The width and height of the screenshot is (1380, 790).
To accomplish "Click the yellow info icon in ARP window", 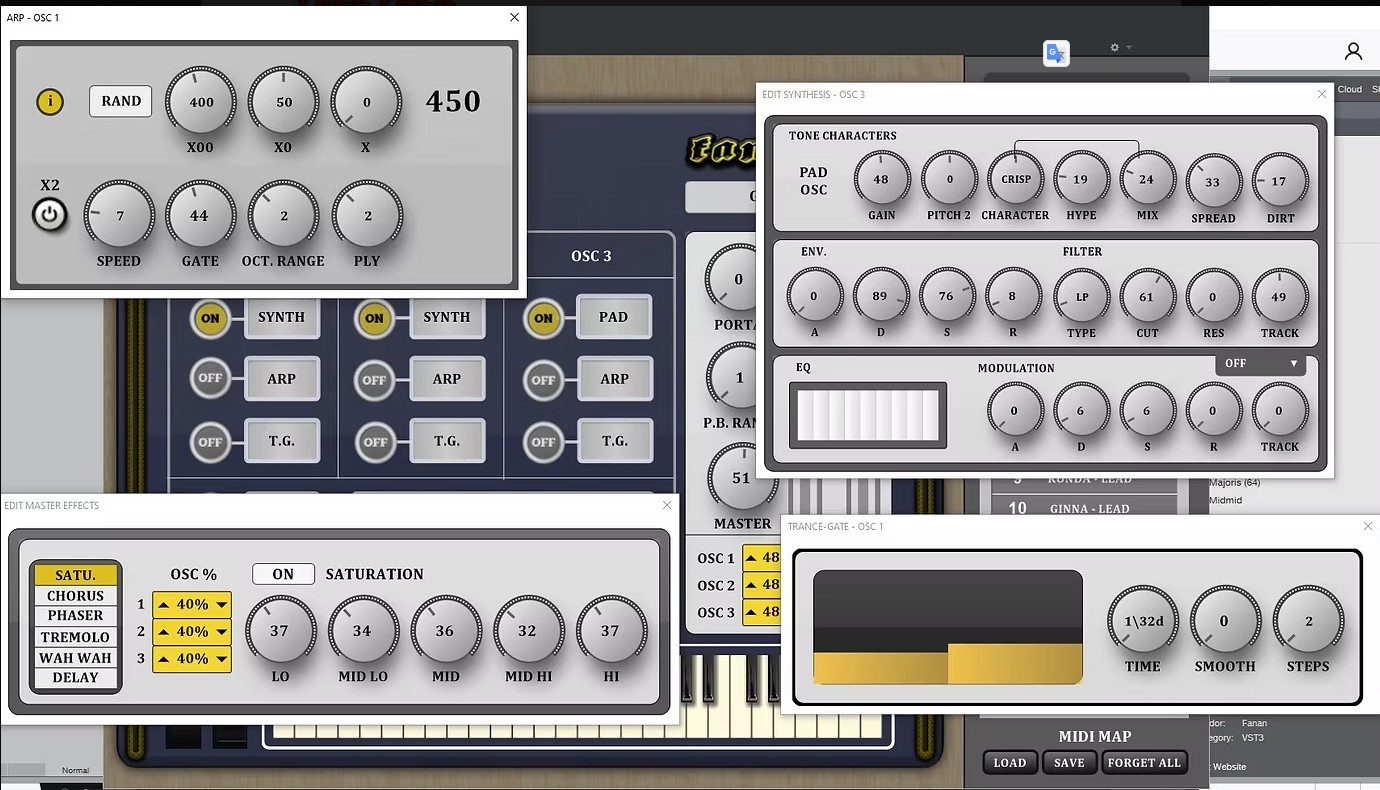I will tap(49, 102).
